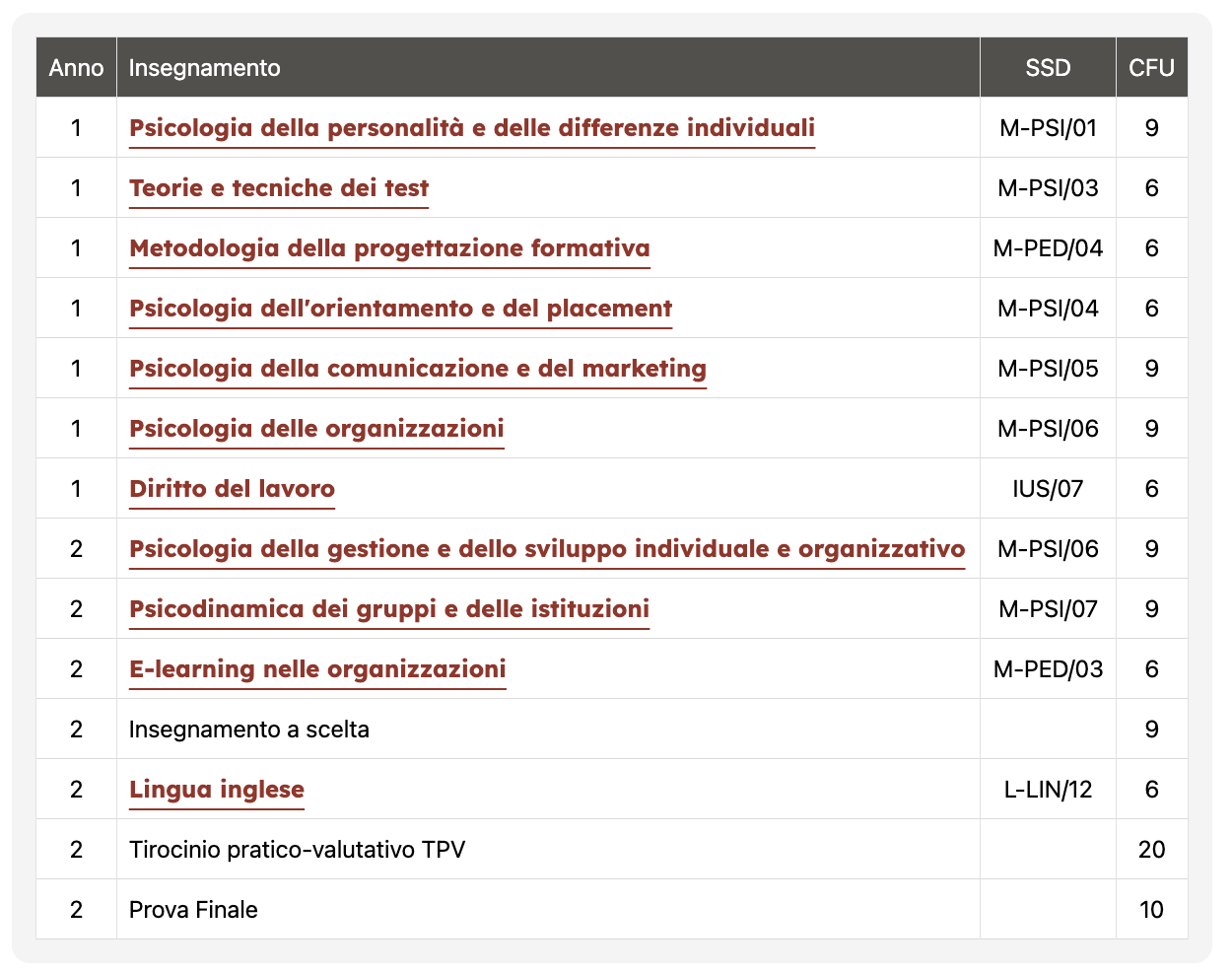Follow Metodologia della progettazione formativa link

coord(389,248)
